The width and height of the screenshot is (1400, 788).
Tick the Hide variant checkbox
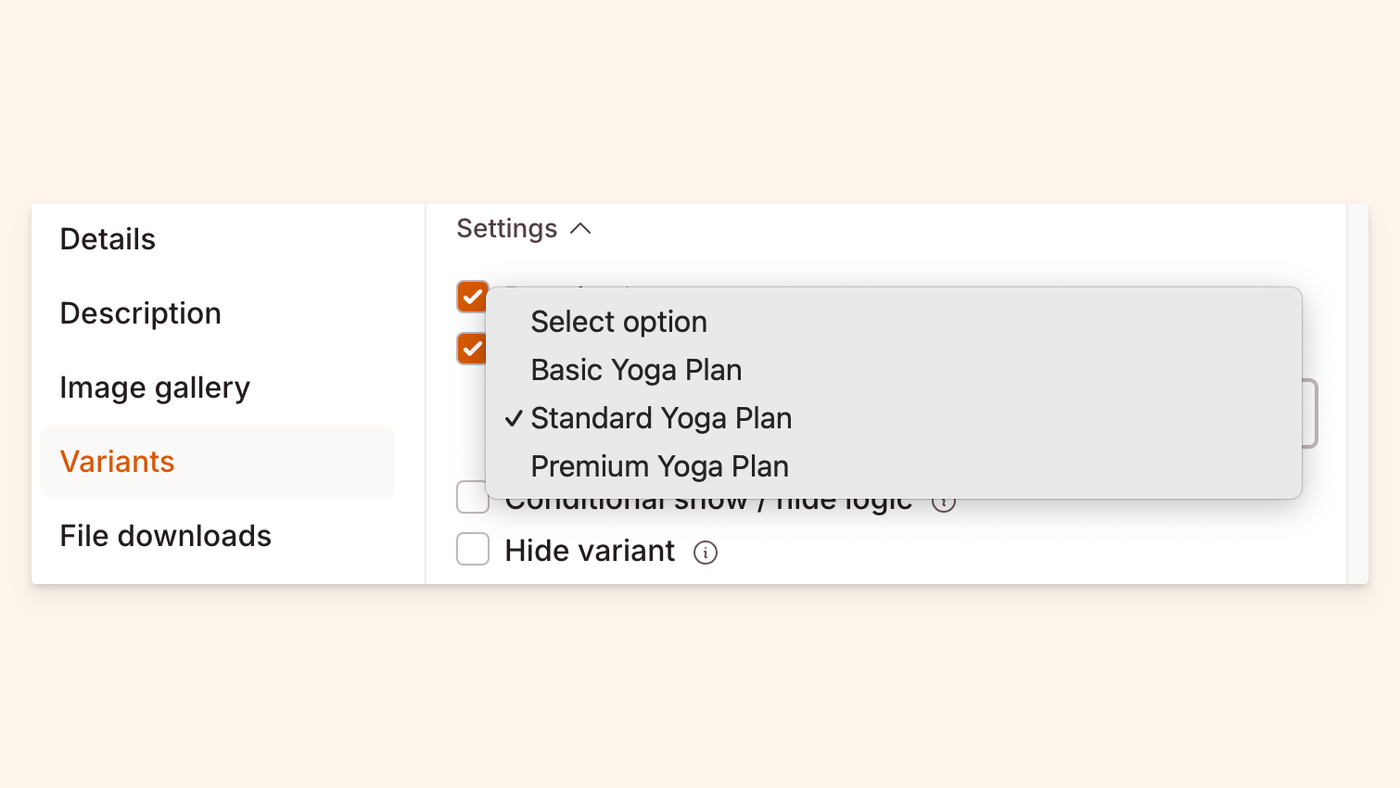(x=473, y=550)
